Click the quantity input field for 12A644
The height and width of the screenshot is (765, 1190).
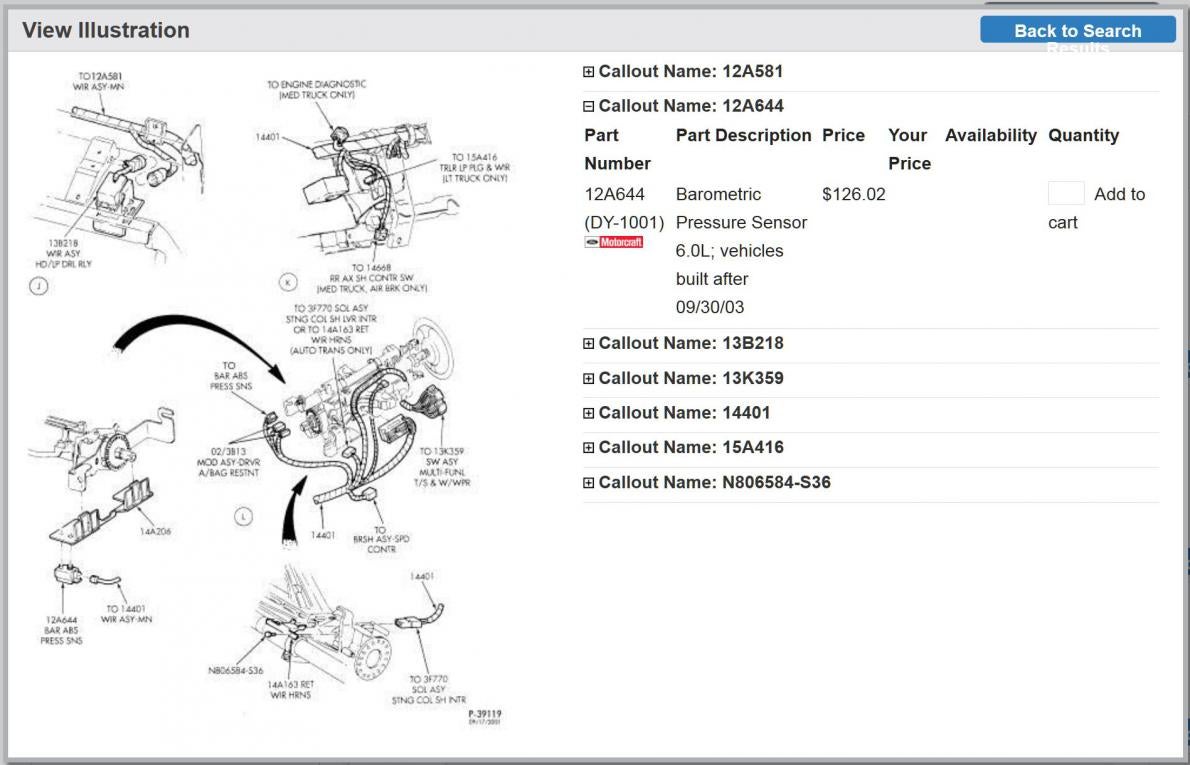1066,194
